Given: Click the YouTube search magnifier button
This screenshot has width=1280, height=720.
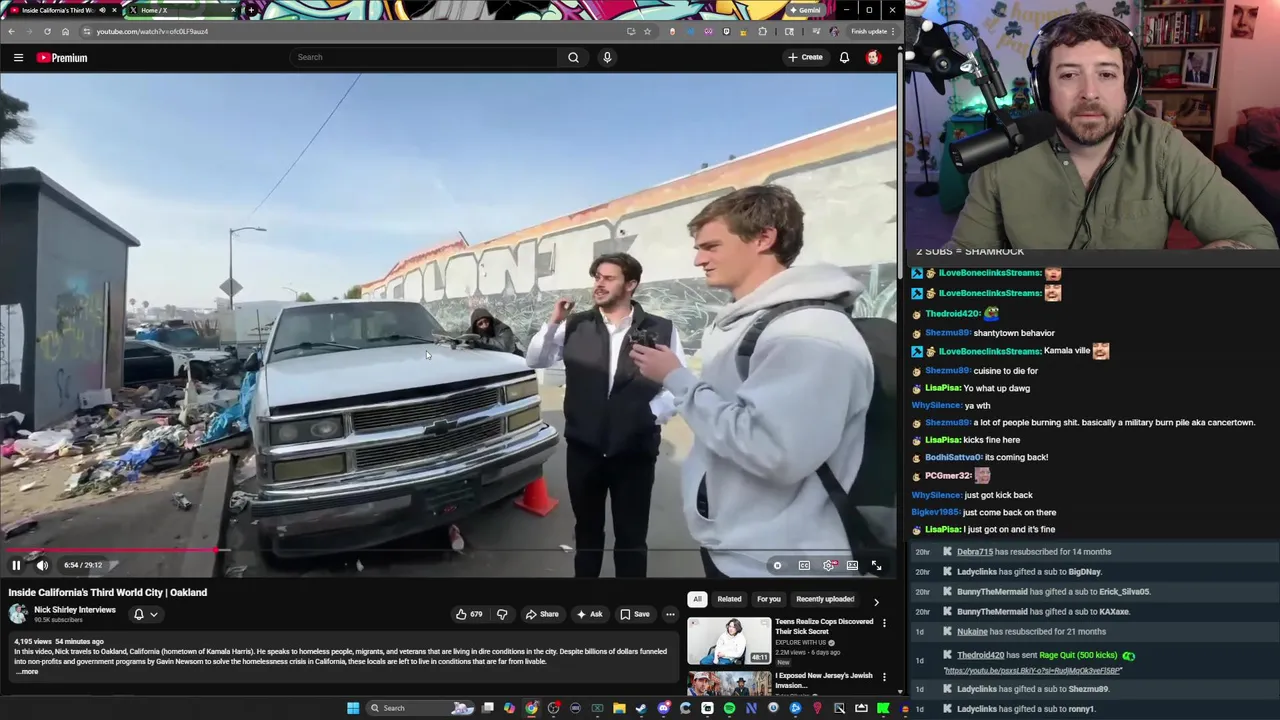Looking at the screenshot, I should tap(573, 57).
